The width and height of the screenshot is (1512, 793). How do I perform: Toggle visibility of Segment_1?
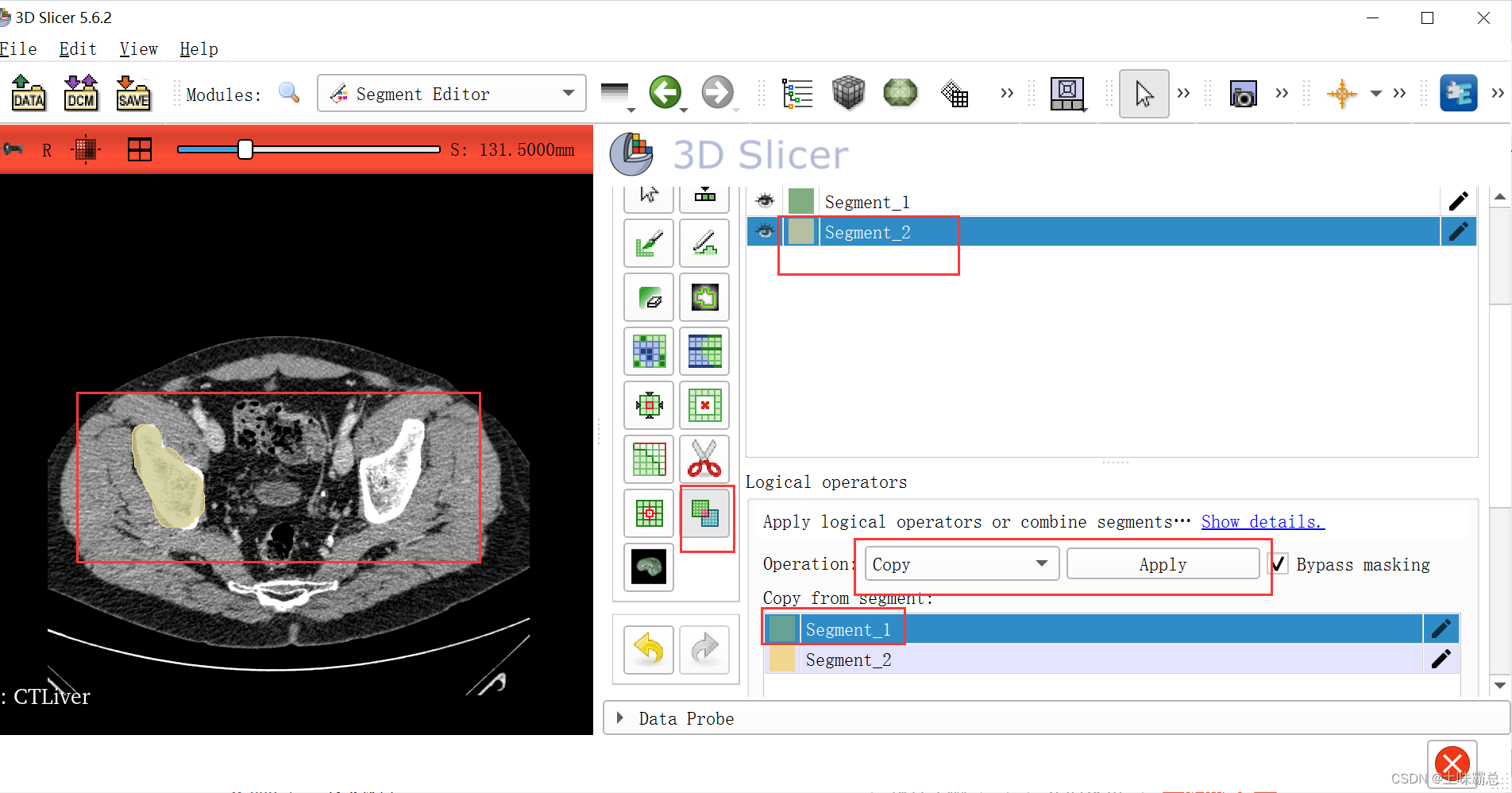(764, 200)
